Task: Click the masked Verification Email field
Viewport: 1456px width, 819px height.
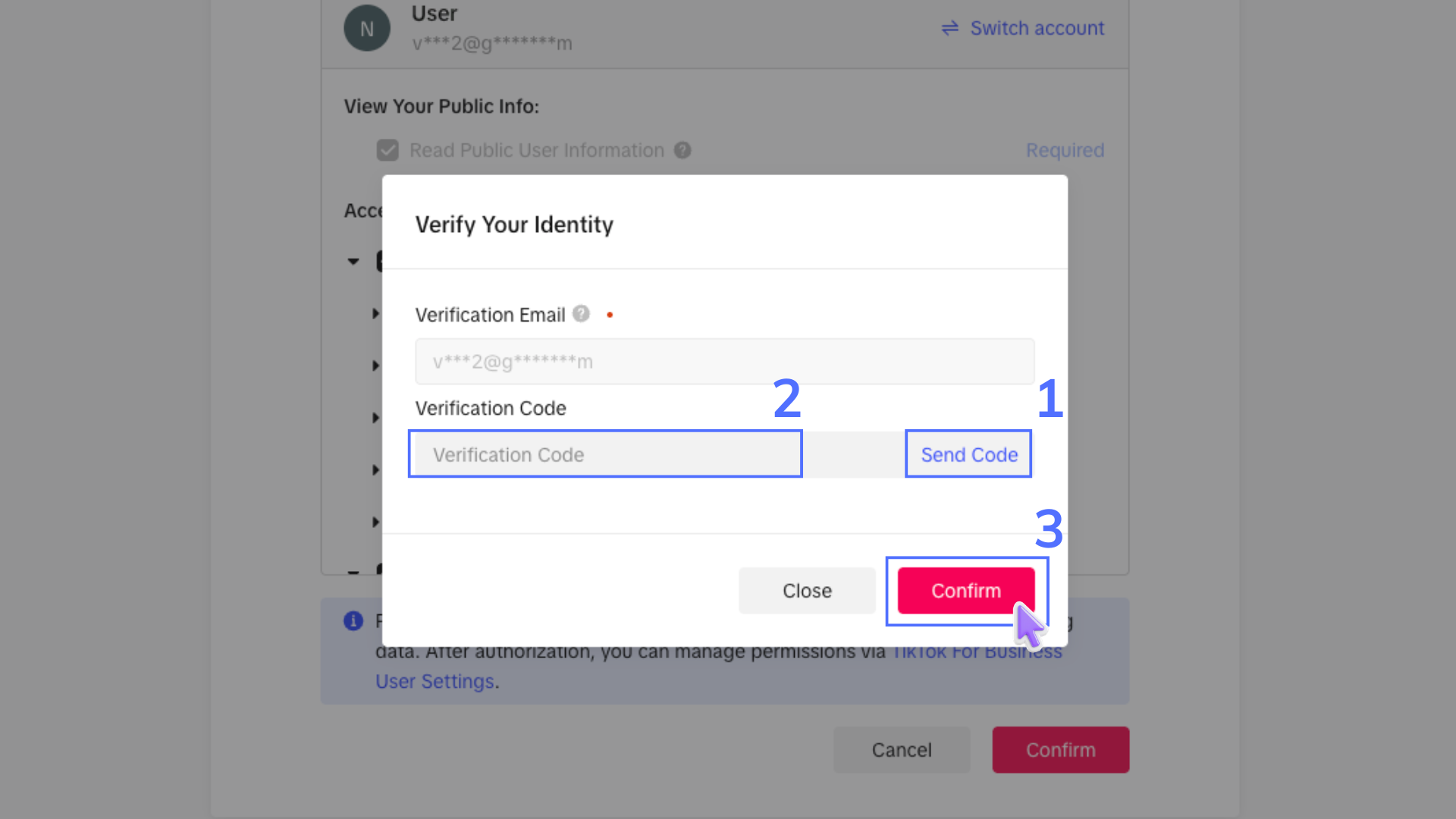Action: (x=724, y=362)
